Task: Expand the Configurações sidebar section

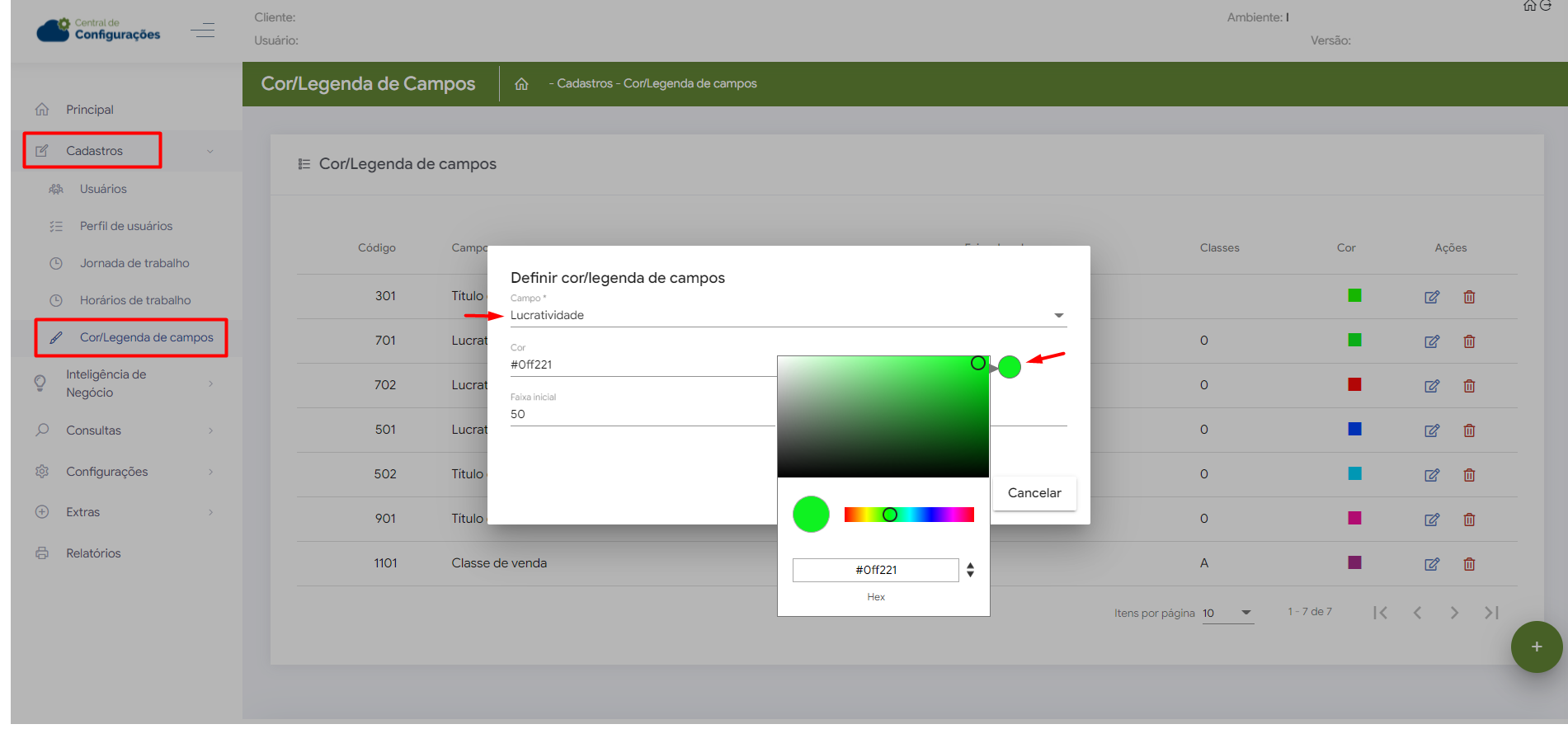Action: tap(124, 472)
